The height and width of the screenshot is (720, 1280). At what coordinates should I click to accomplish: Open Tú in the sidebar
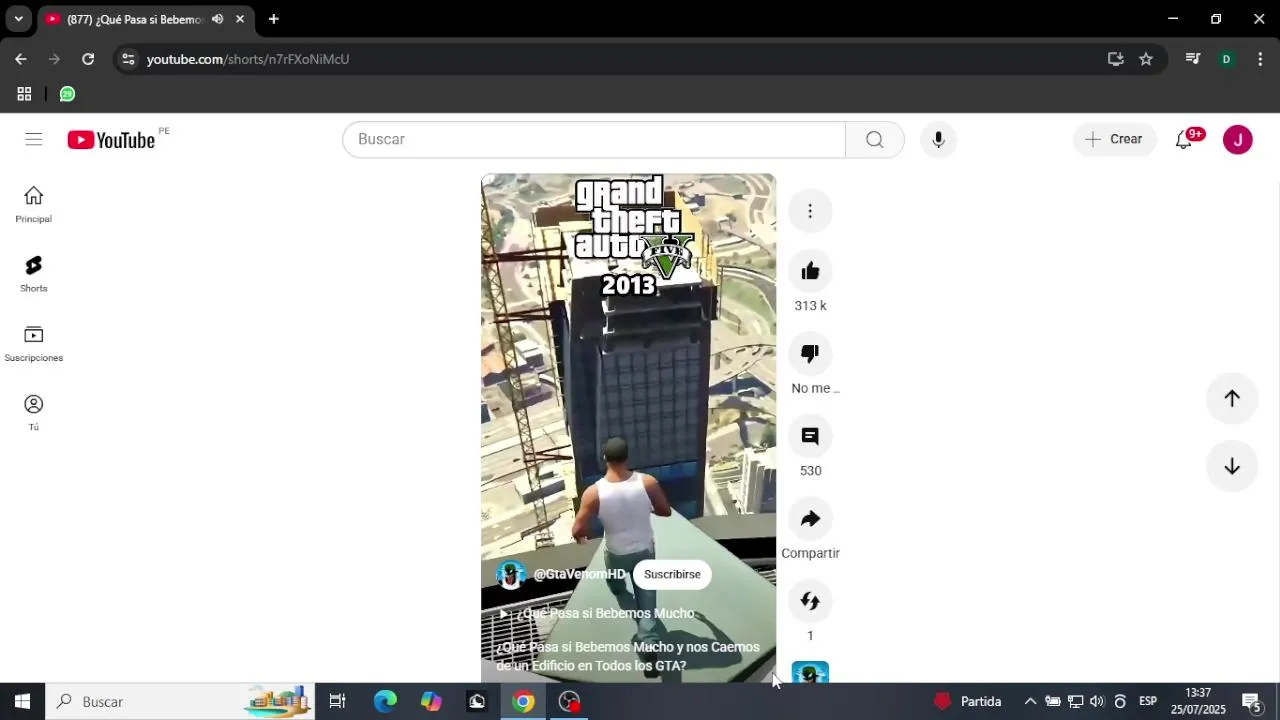[34, 413]
